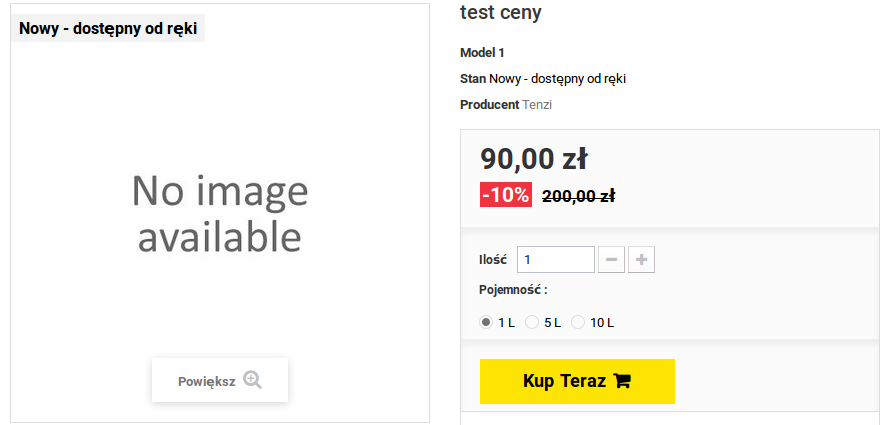This screenshot has height=425, width=896.
Task: Click the magnifier zoom icon
Action: click(x=252, y=380)
